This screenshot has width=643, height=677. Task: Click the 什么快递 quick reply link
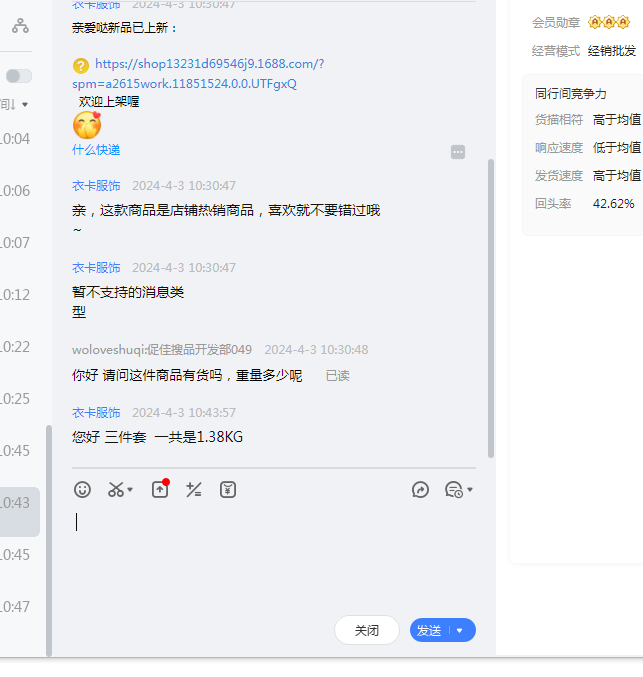[96, 150]
